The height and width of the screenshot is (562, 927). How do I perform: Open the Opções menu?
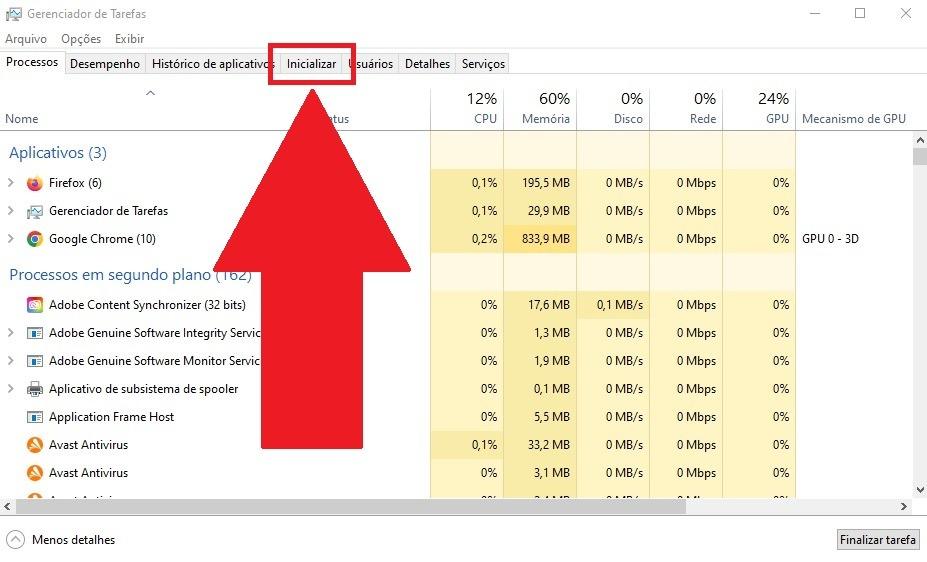click(x=81, y=38)
